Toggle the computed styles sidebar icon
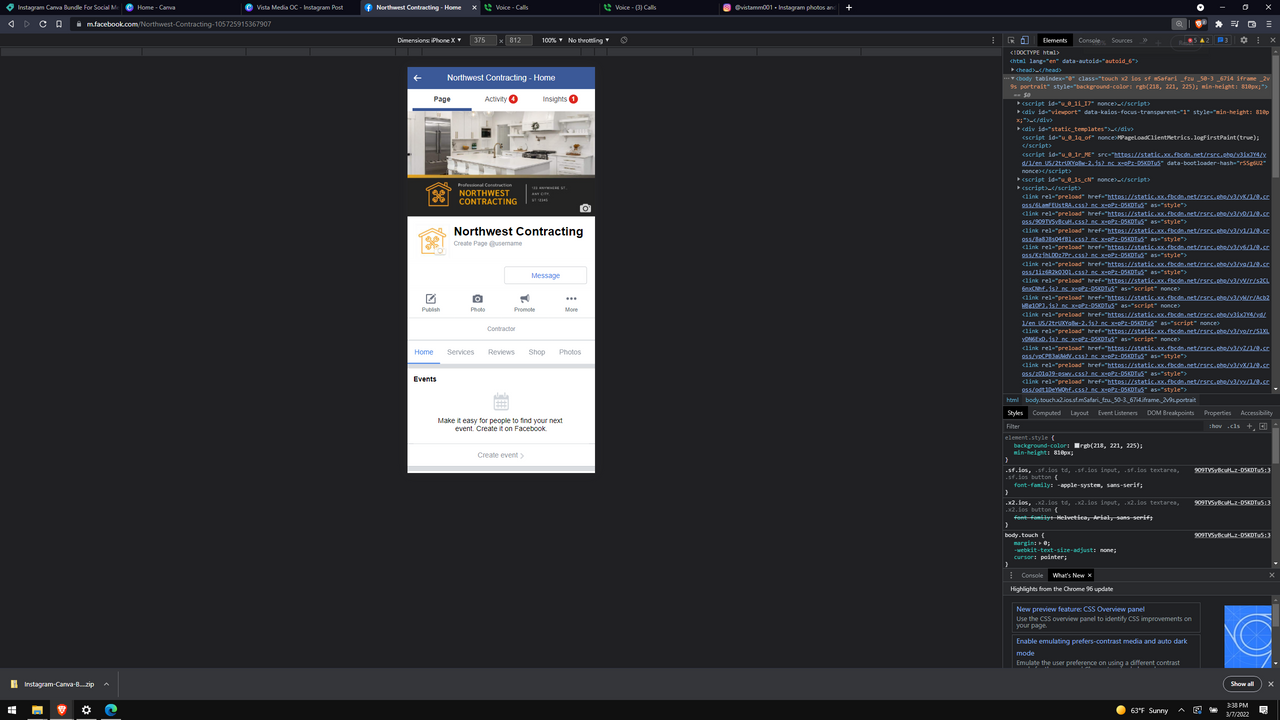 [1263, 426]
